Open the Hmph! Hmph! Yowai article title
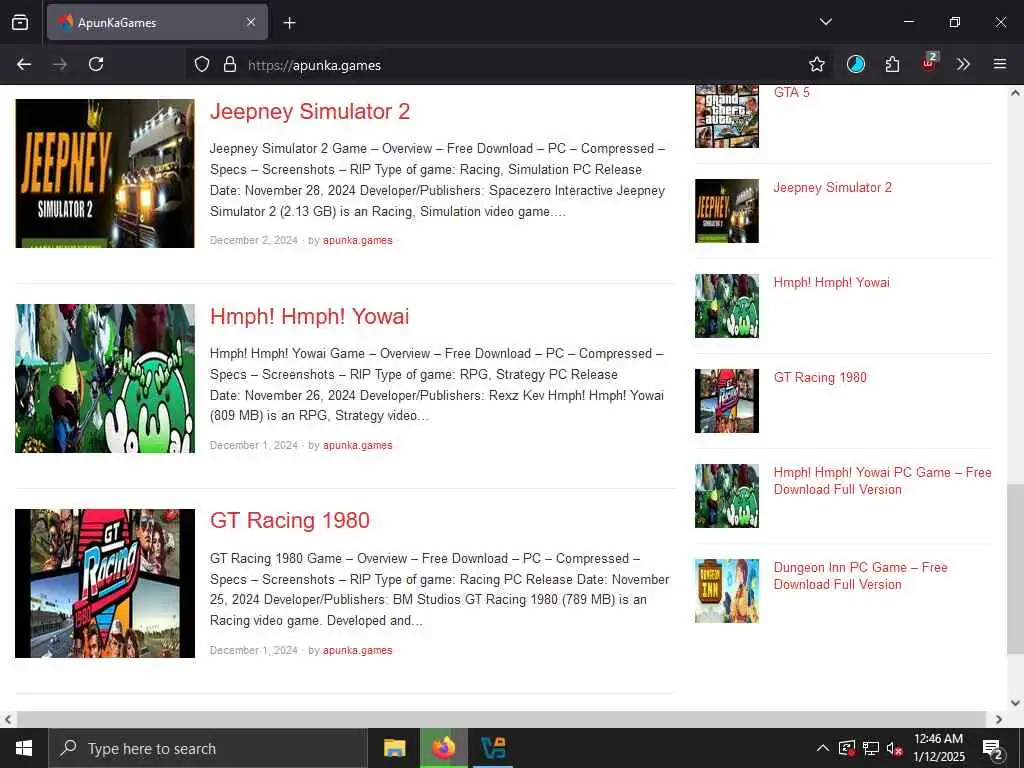 (309, 317)
